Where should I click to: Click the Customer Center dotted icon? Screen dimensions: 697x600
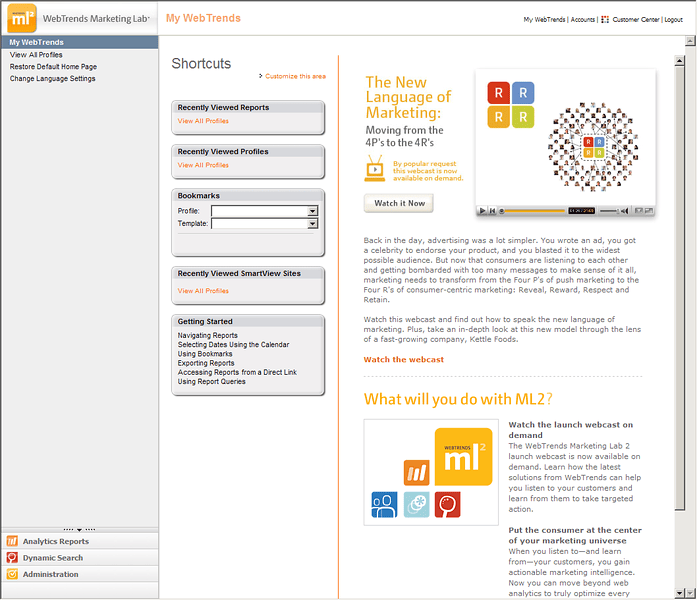pyautogui.click(x=605, y=20)
